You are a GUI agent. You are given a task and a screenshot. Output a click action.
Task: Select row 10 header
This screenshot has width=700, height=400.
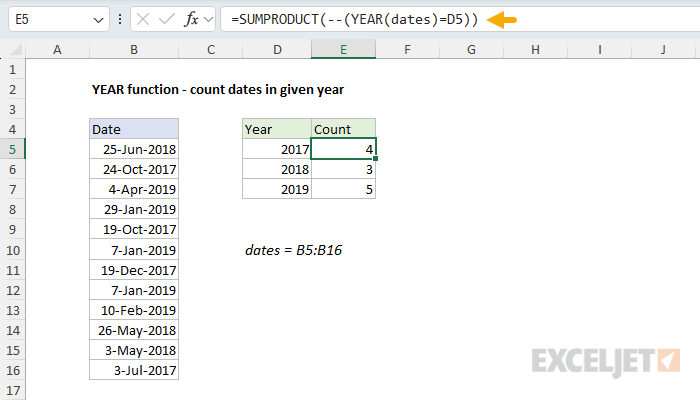13,249
